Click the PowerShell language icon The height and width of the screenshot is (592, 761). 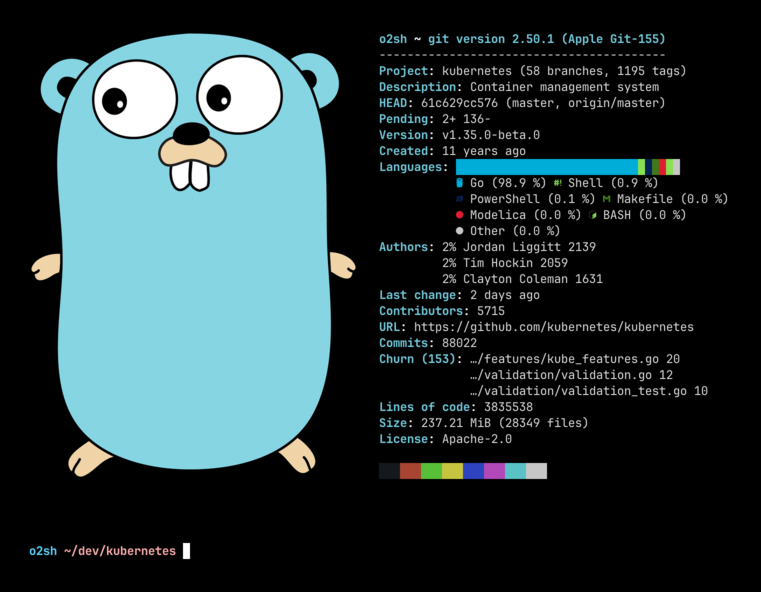(460, 199)
